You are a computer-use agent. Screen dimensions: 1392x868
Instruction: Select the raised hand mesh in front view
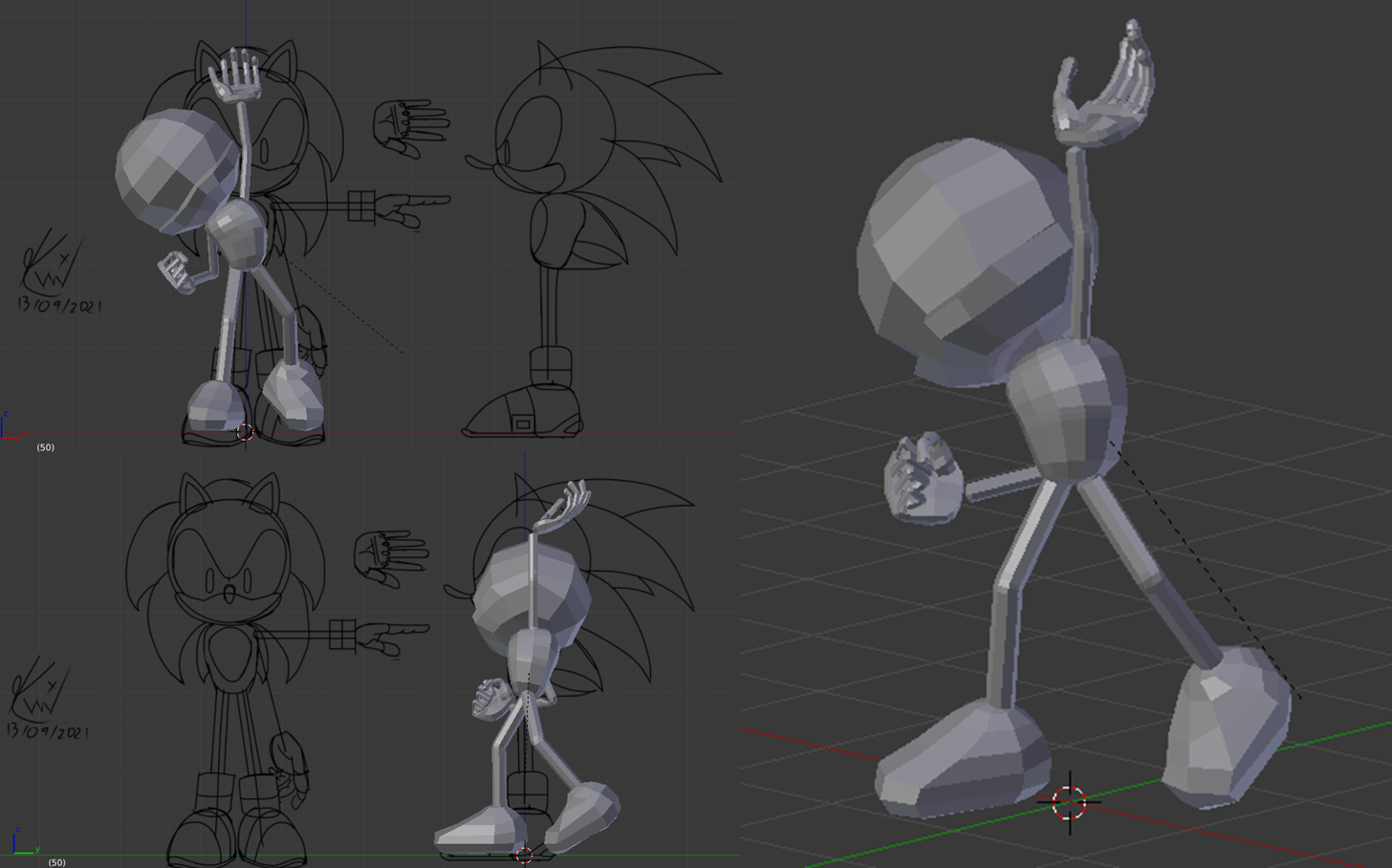[235, 75]
